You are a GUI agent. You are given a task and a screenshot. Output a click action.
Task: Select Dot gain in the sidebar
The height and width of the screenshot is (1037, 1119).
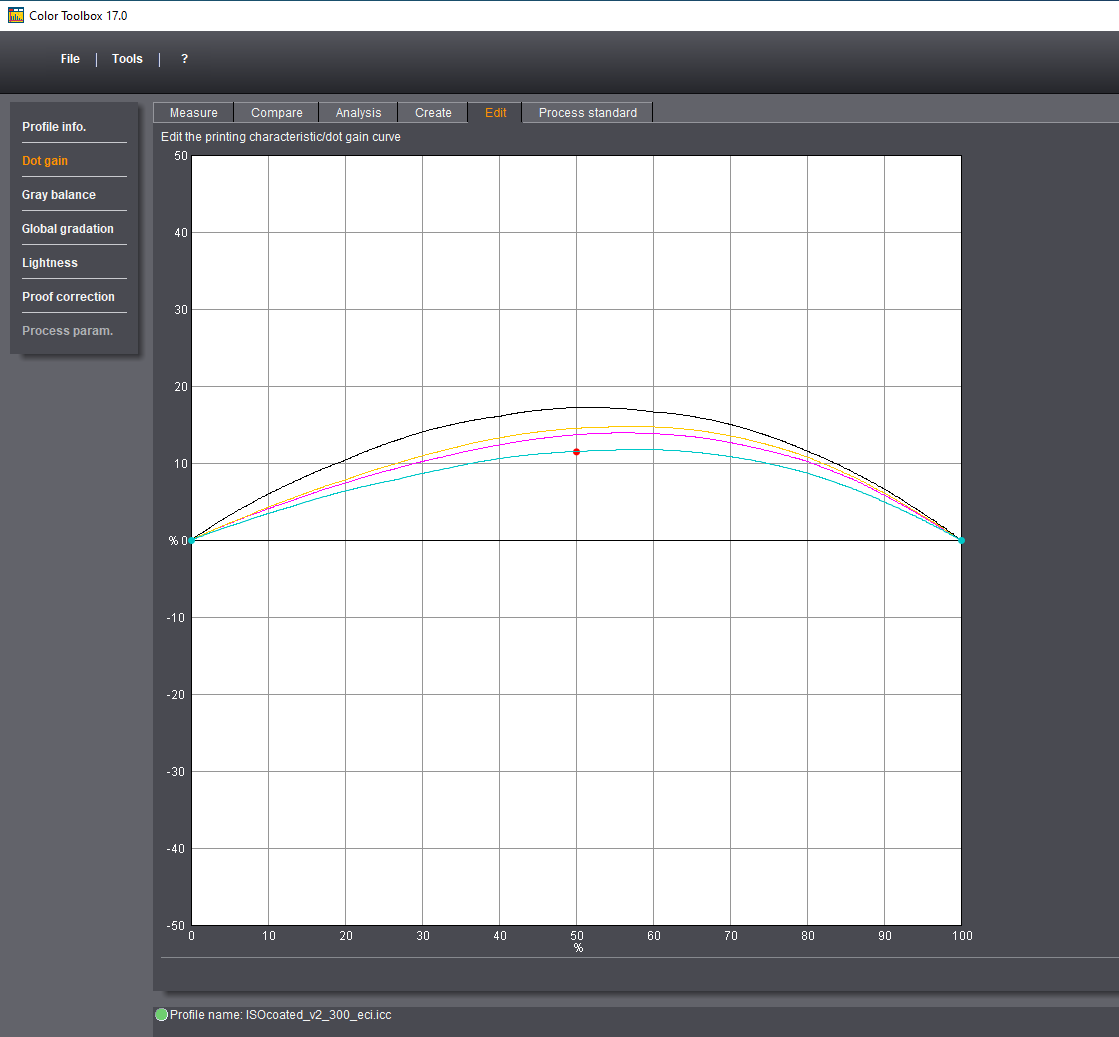[45, 161]
